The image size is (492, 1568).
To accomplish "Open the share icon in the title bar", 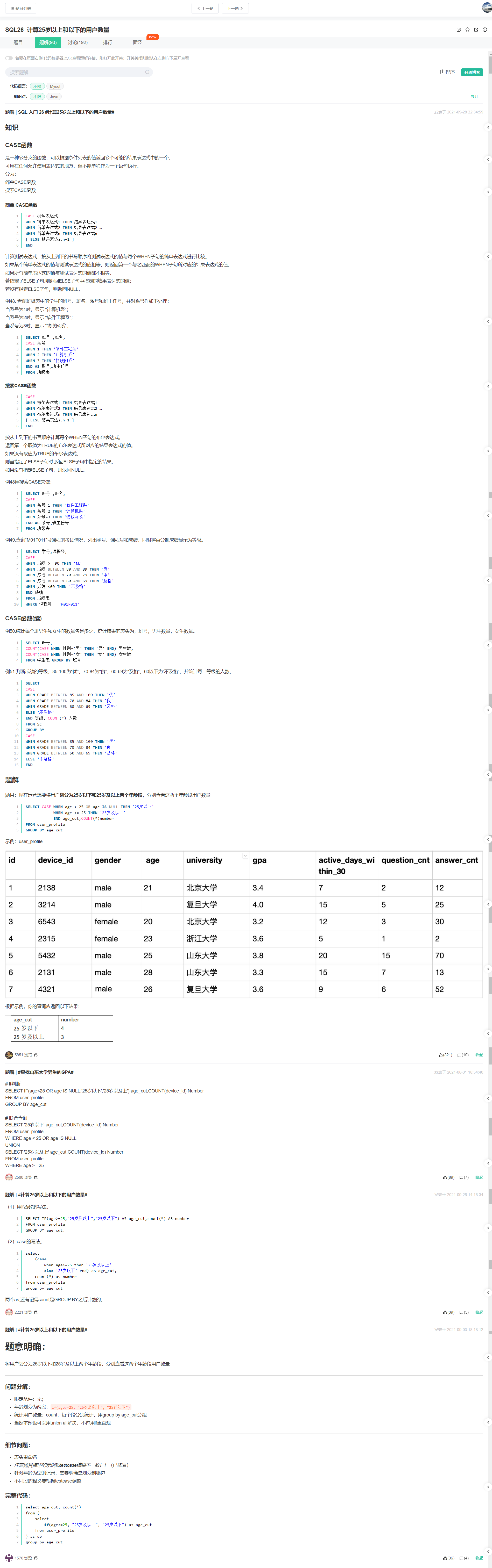I will pyautogui.click(x=476, y=29).
